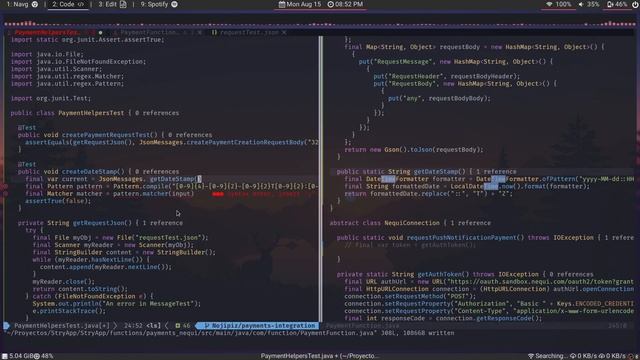640x360 pixels.
Task: Click the class name PaymentHelpersTest
Action: [91, 113]
